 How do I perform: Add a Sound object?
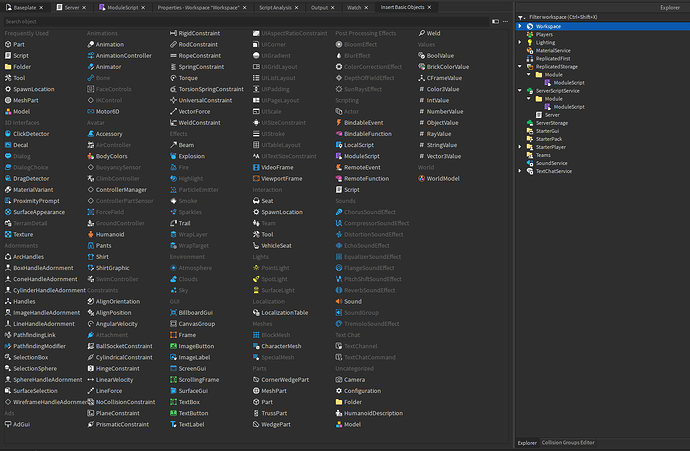[349, 301]
